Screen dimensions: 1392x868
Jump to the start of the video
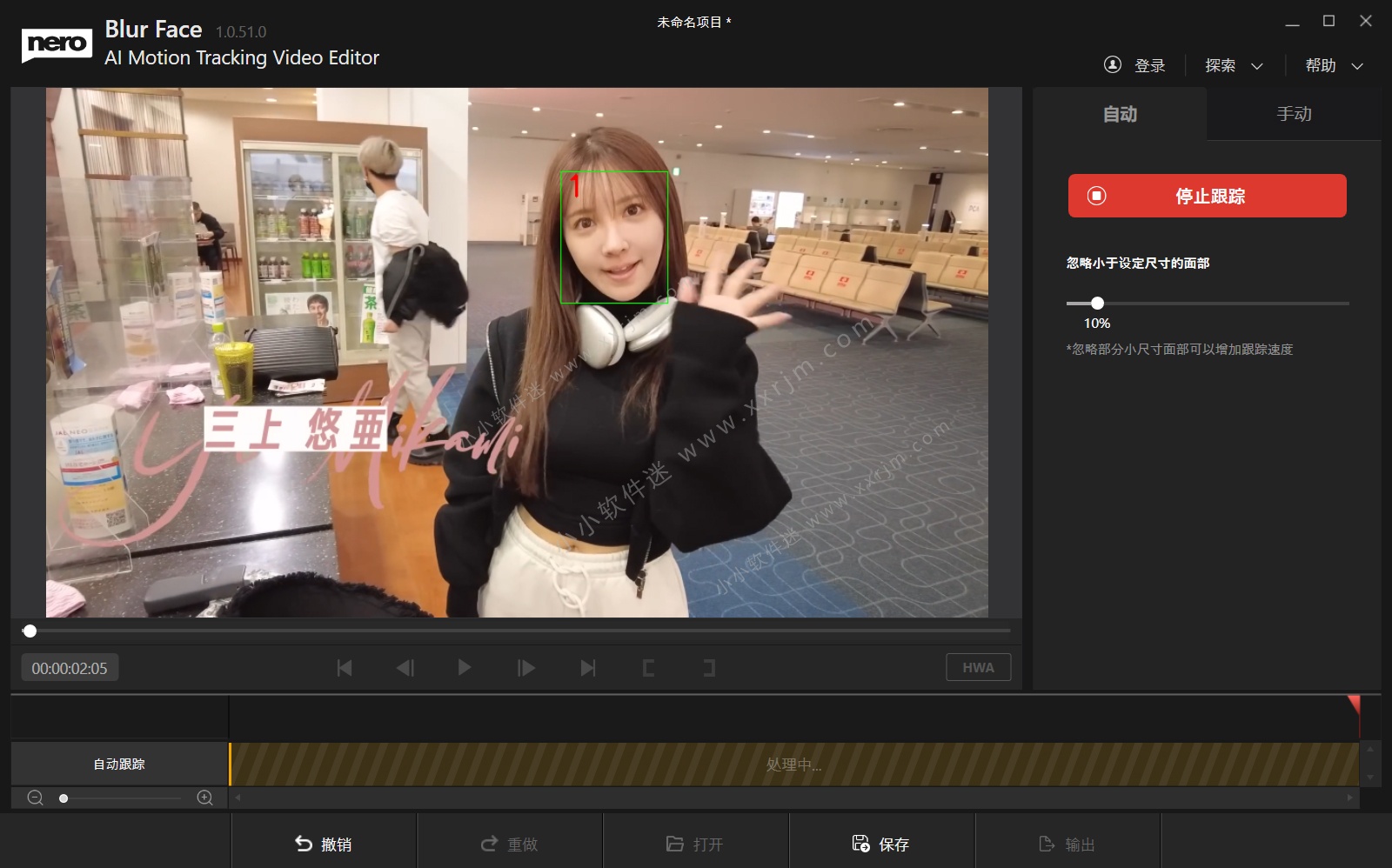pos(345,668)
